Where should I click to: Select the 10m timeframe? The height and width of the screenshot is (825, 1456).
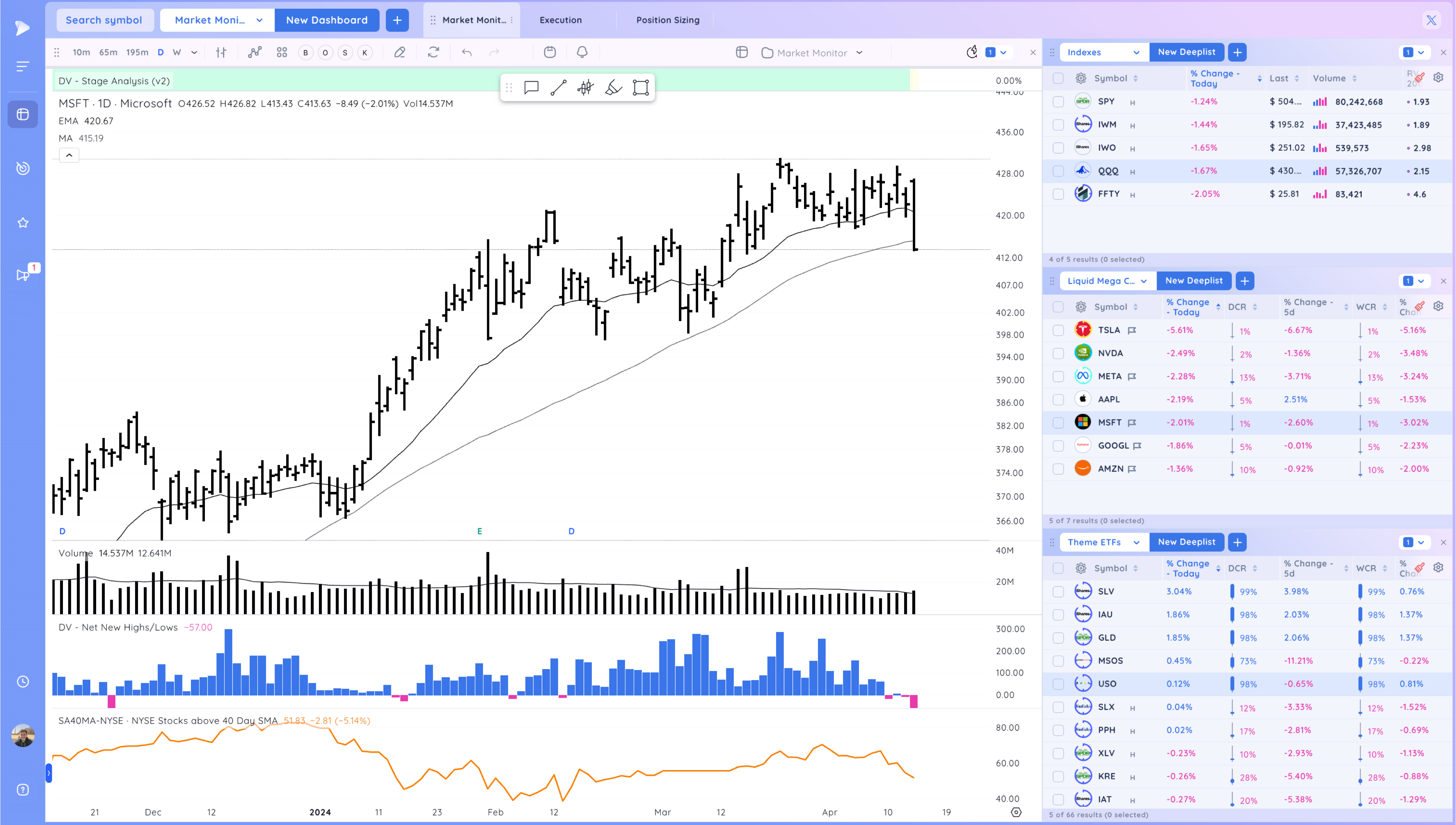tap(81, 53)
